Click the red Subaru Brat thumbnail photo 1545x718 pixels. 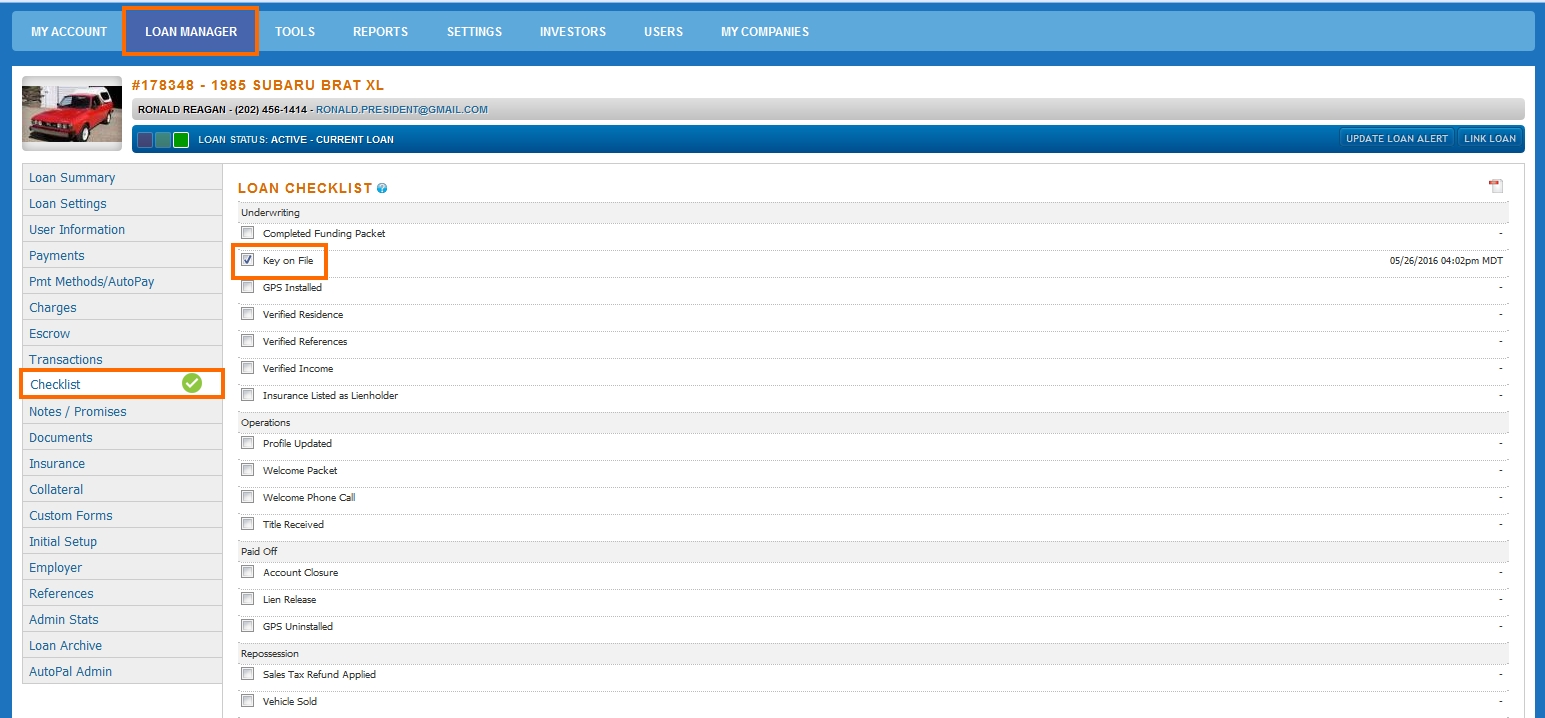tap(72, 114)
